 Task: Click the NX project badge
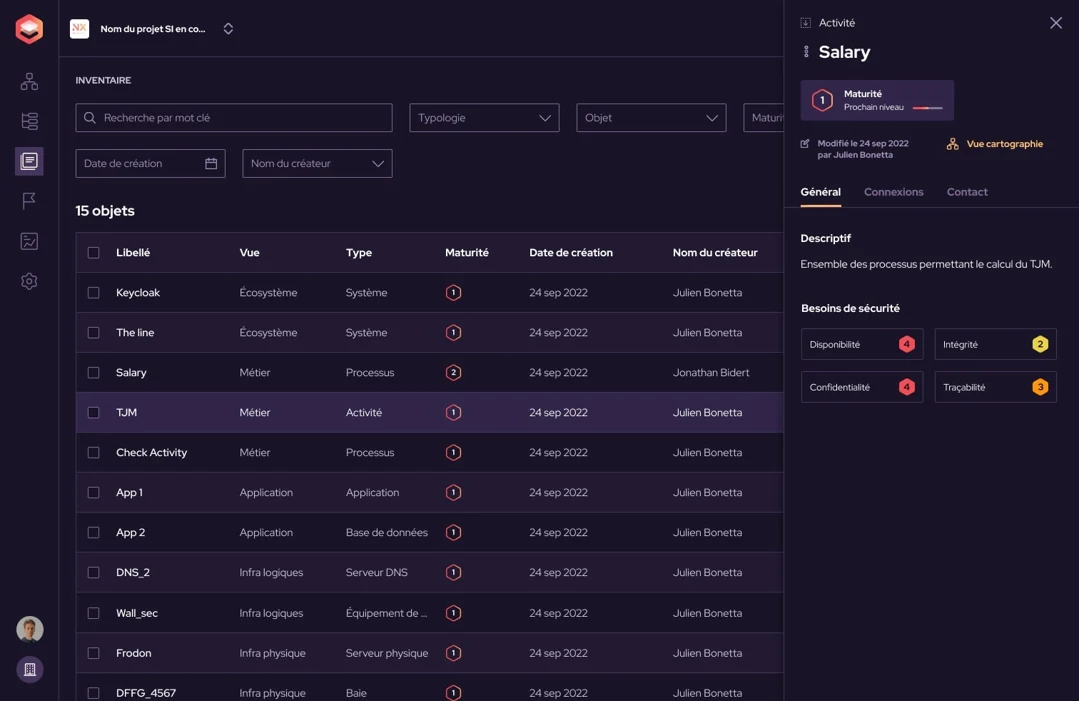click(80, 28)
